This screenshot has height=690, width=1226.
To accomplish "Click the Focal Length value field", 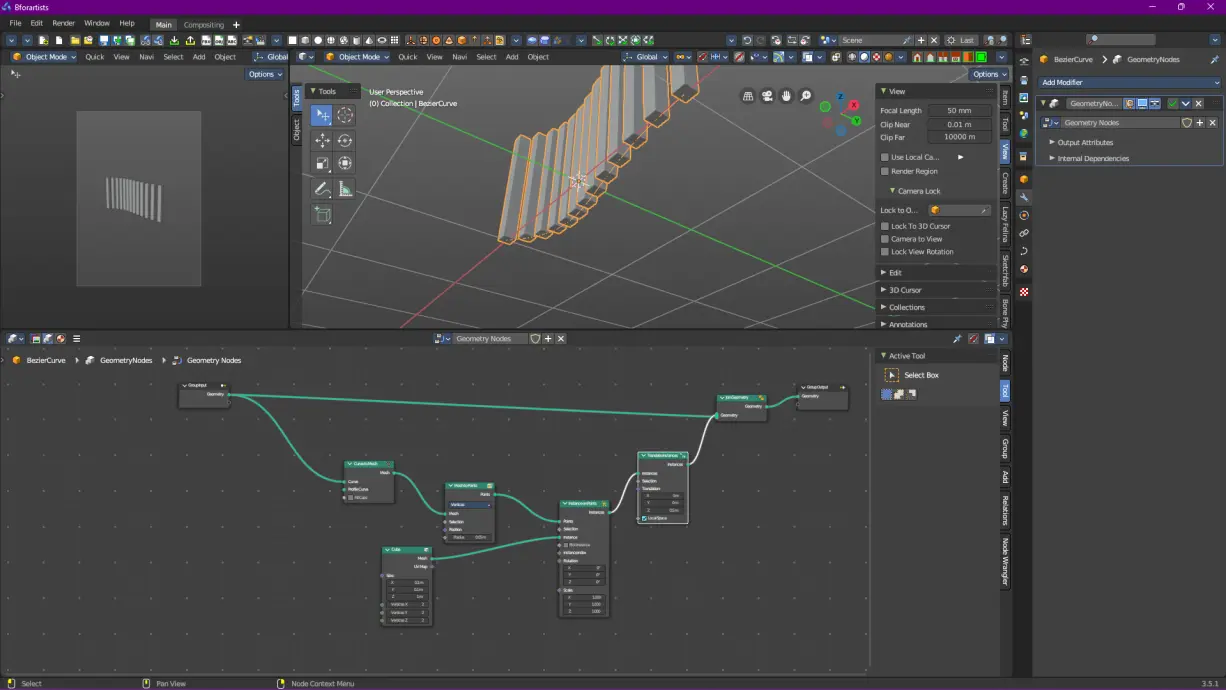I will tap(959, 111).
